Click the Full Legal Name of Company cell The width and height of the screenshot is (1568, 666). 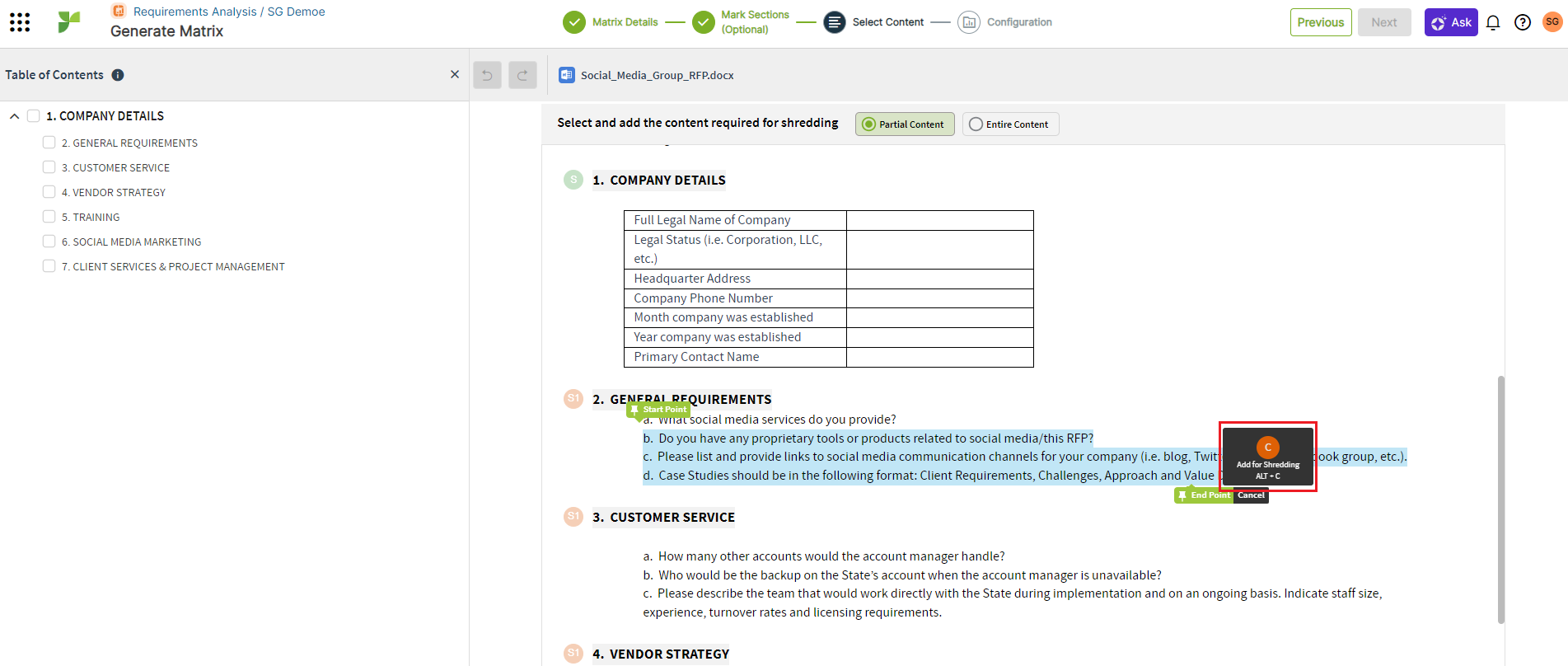coord(735,220)
